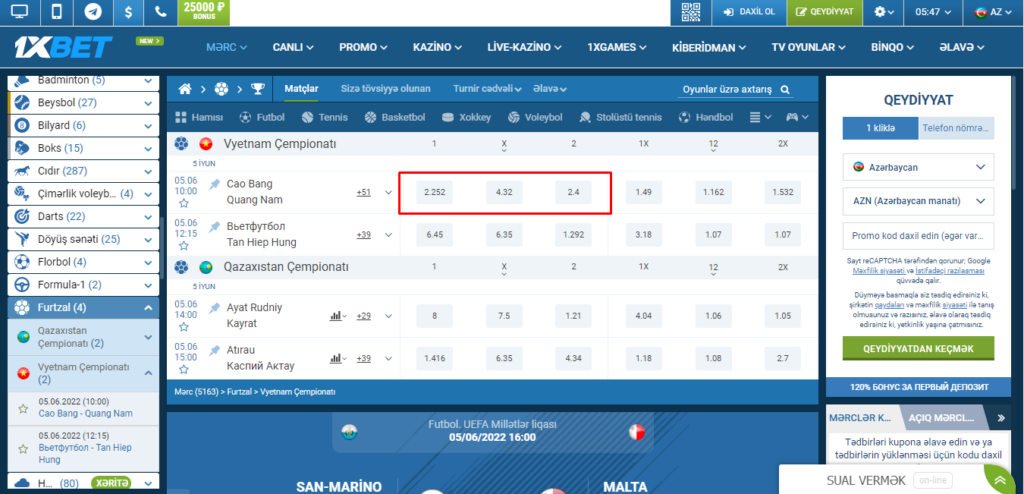The height and width of the screenshot is (494, 1024).
Task: Switch to Sizə tövsiyyə olunan tab
Action: point(385,89)
